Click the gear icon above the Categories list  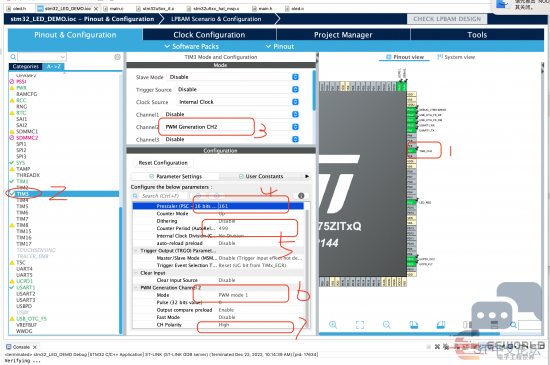tap(118, 57)
